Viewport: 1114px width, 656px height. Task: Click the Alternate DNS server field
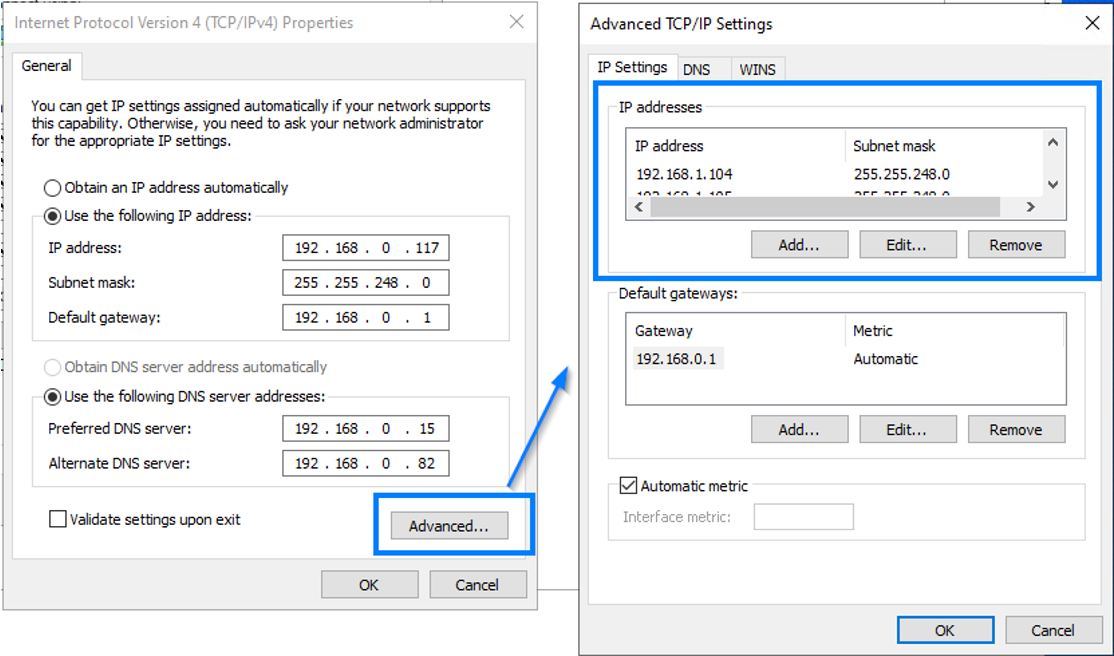[366, 463]
